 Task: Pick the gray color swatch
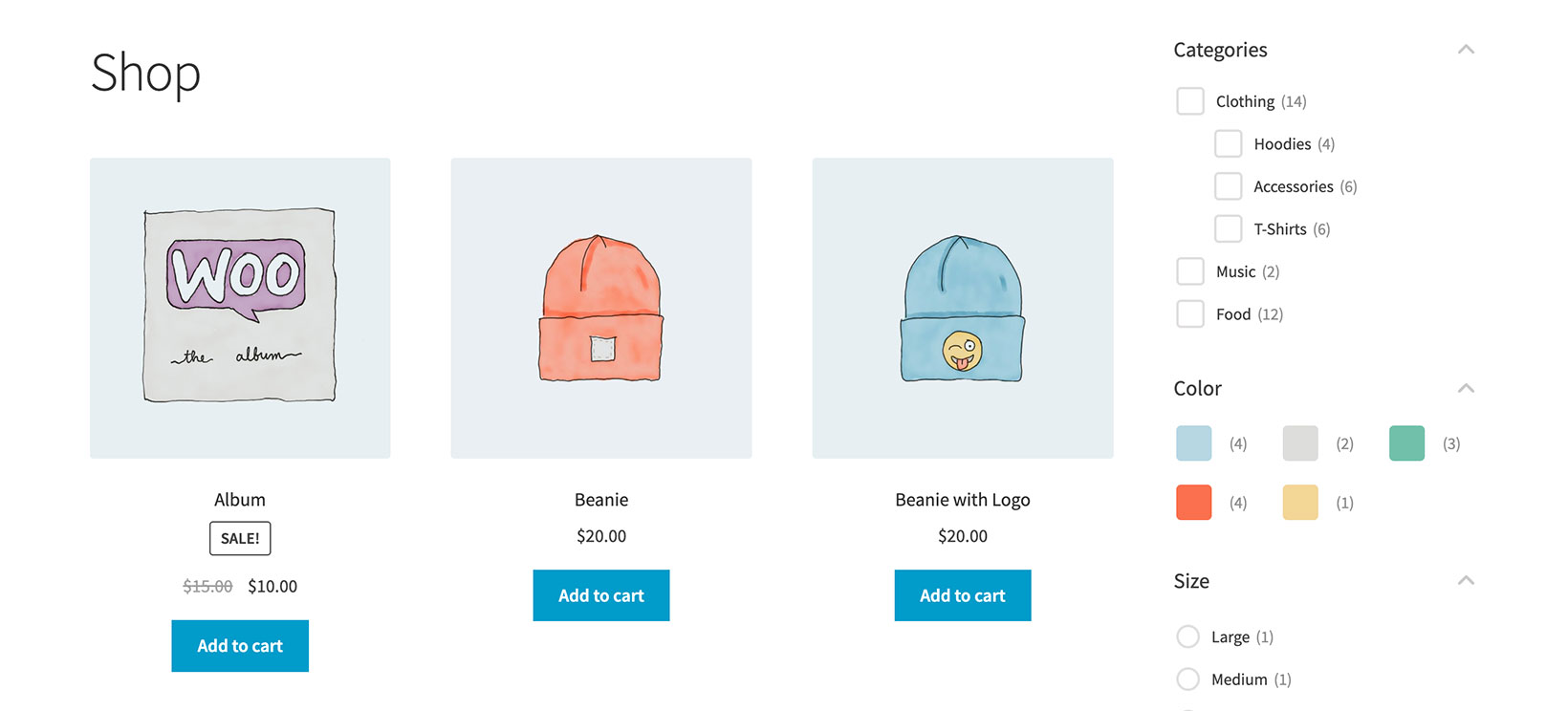click(x=1300, y=443)
